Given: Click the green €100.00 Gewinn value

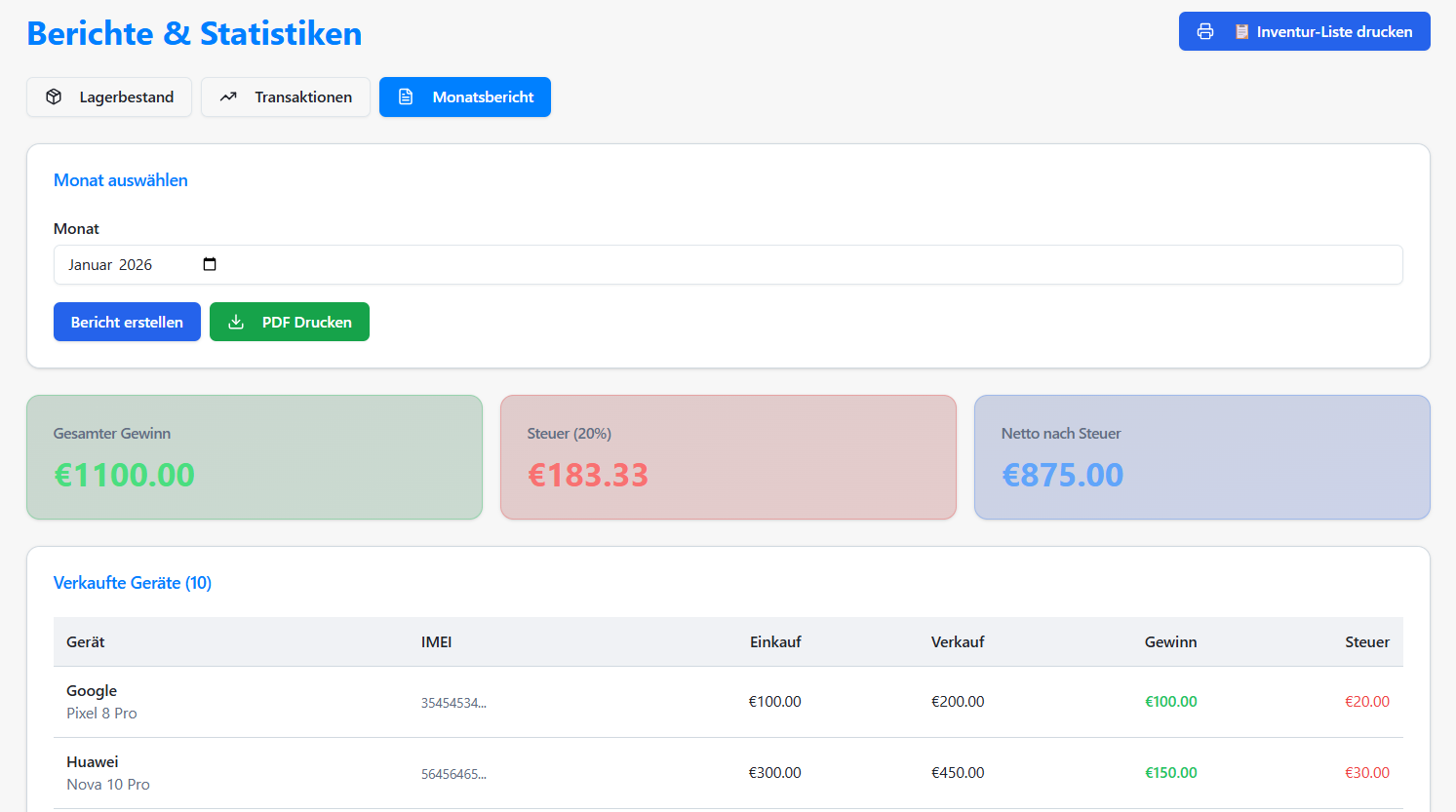Looking at the screenshot, I should point(1170,702).
